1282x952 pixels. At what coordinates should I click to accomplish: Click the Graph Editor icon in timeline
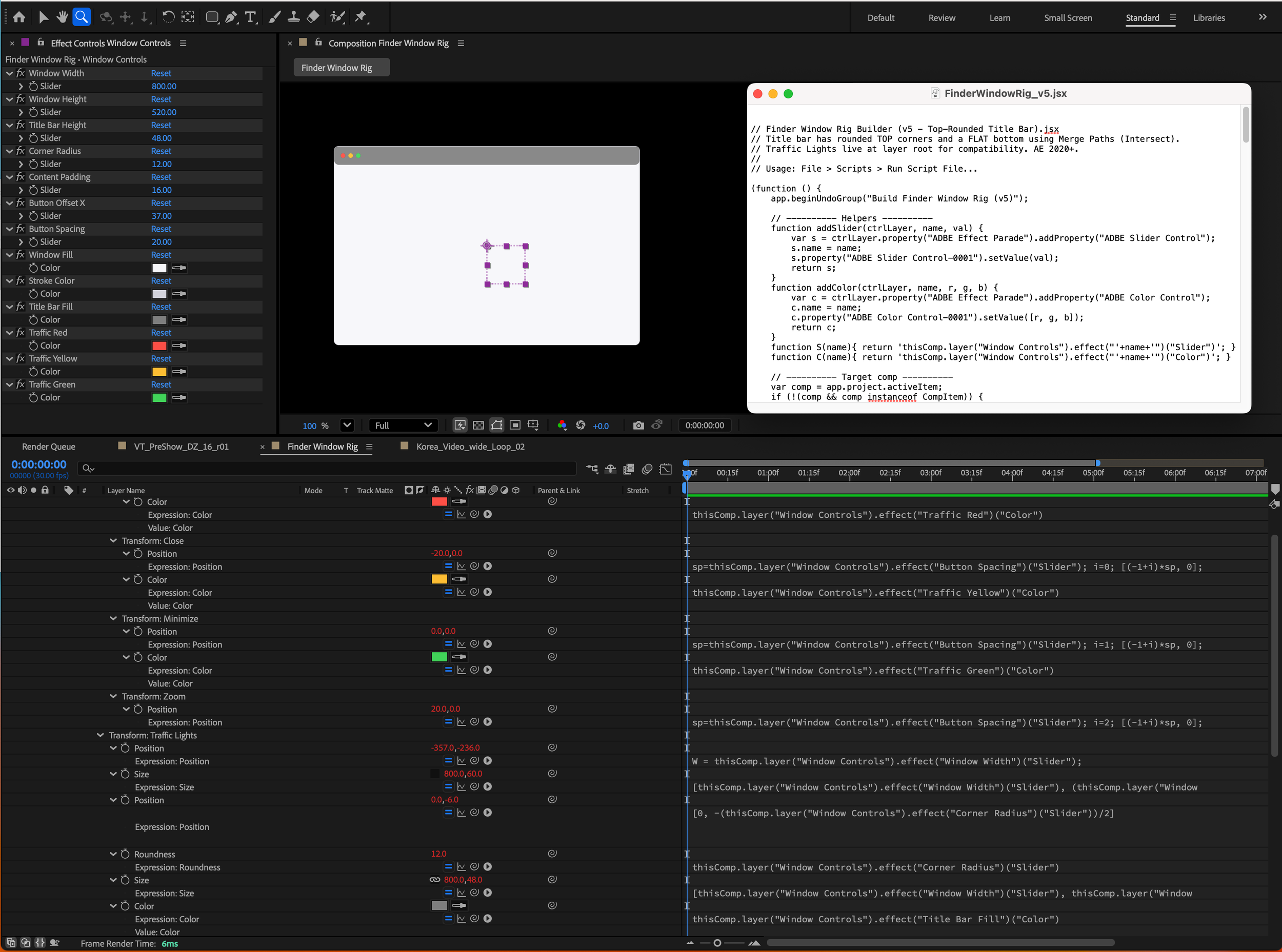click(665, 469)
